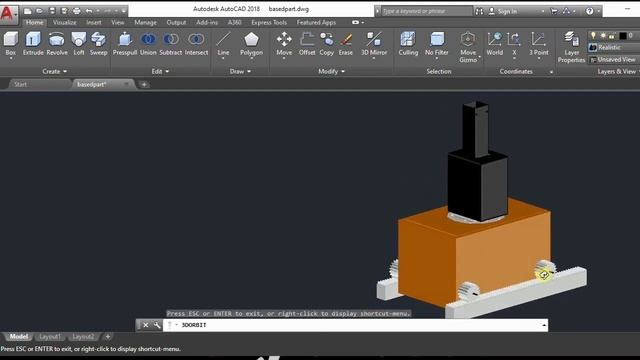
Task: Select the Revolve tool
Action: (x=57, y=44)
